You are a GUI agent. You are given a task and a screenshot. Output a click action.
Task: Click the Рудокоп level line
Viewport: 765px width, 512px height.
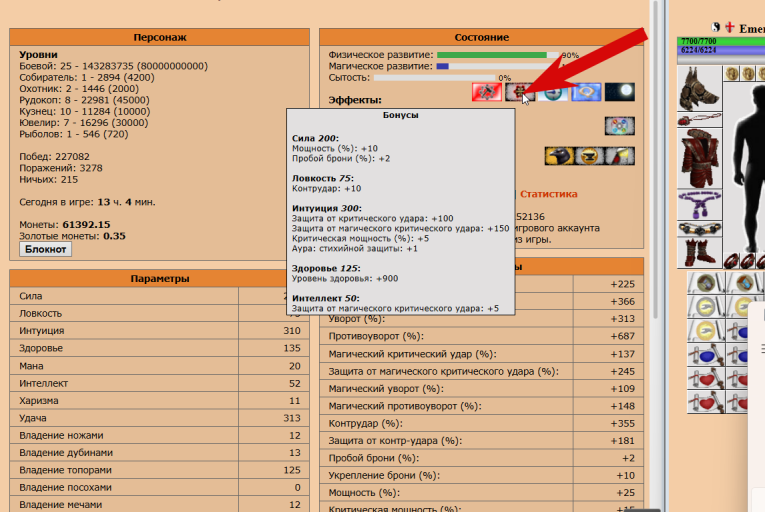point(84,100)
